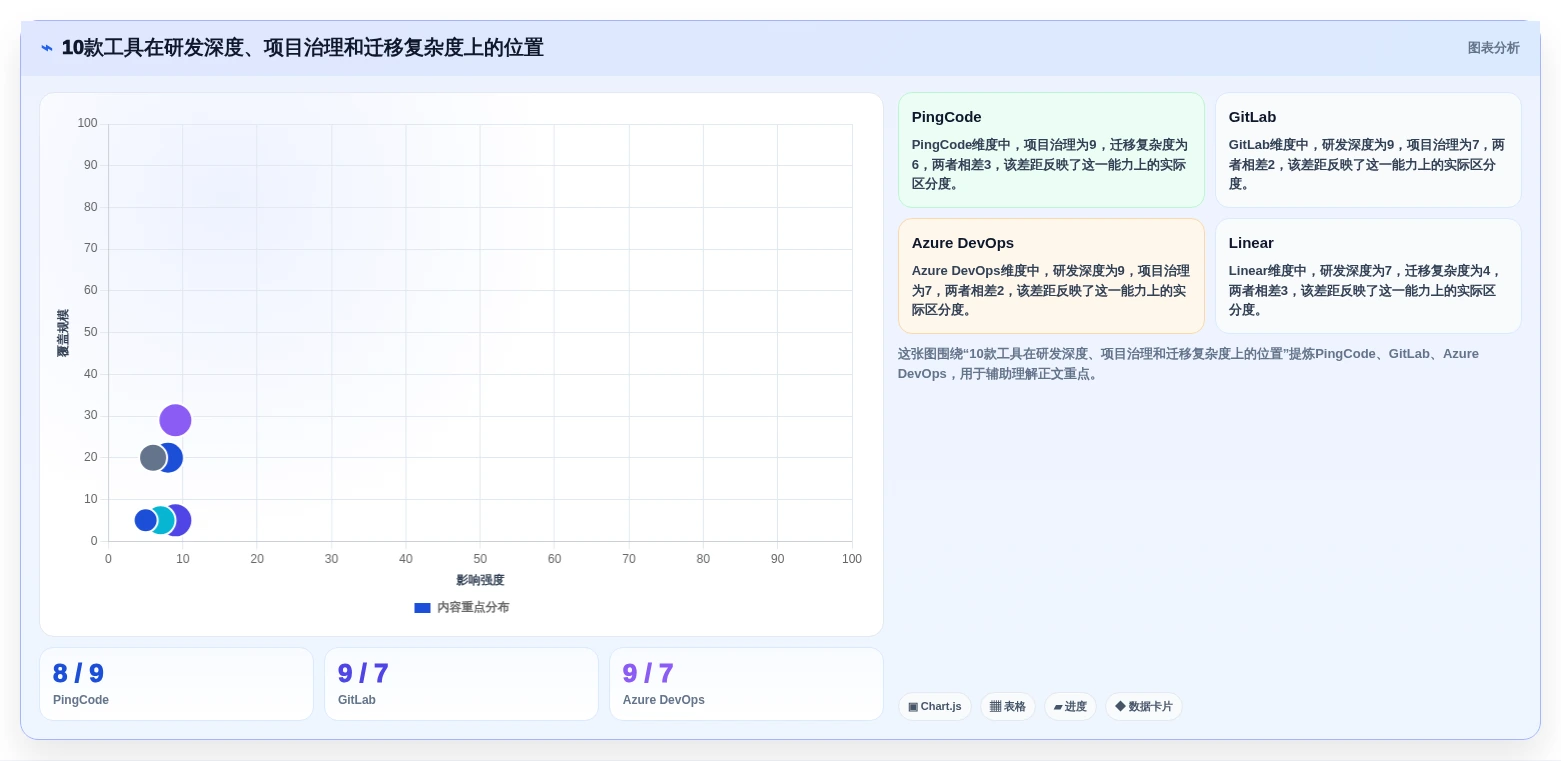This screenshot has width=1561, height=761.
Task: Click the Chart.js tag
Action: 935,707
